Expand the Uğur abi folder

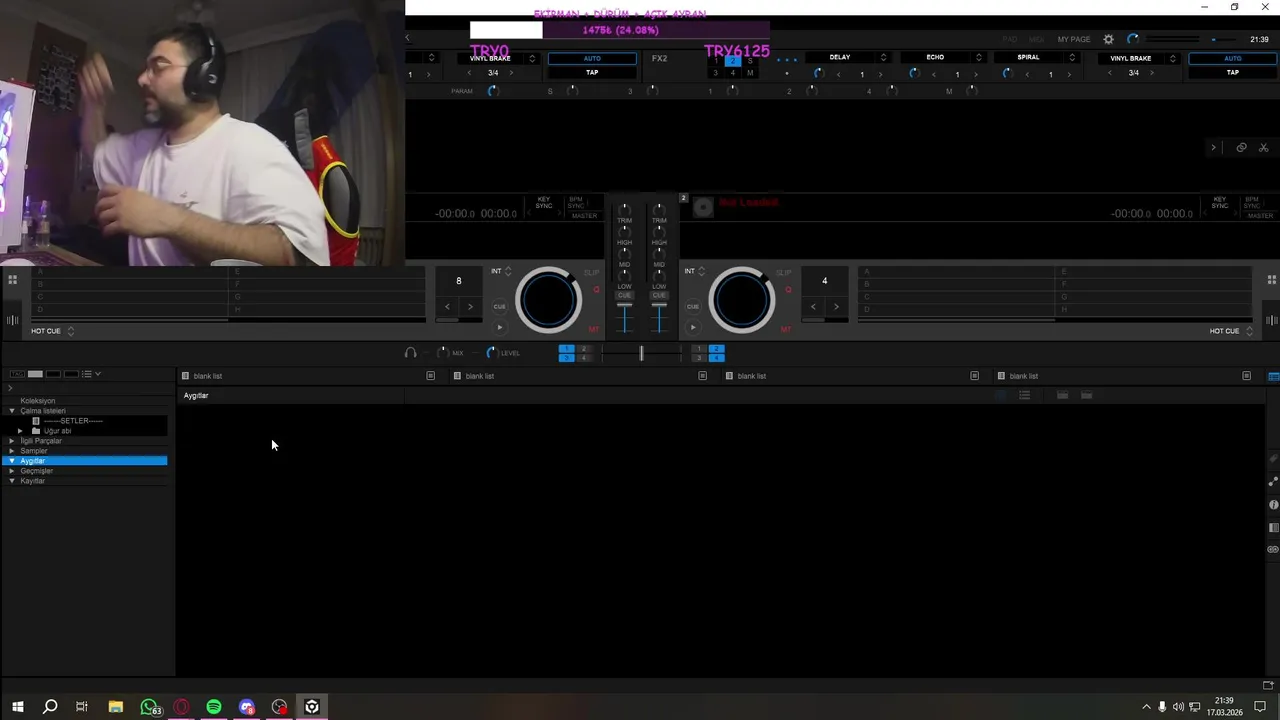[20, 431]
